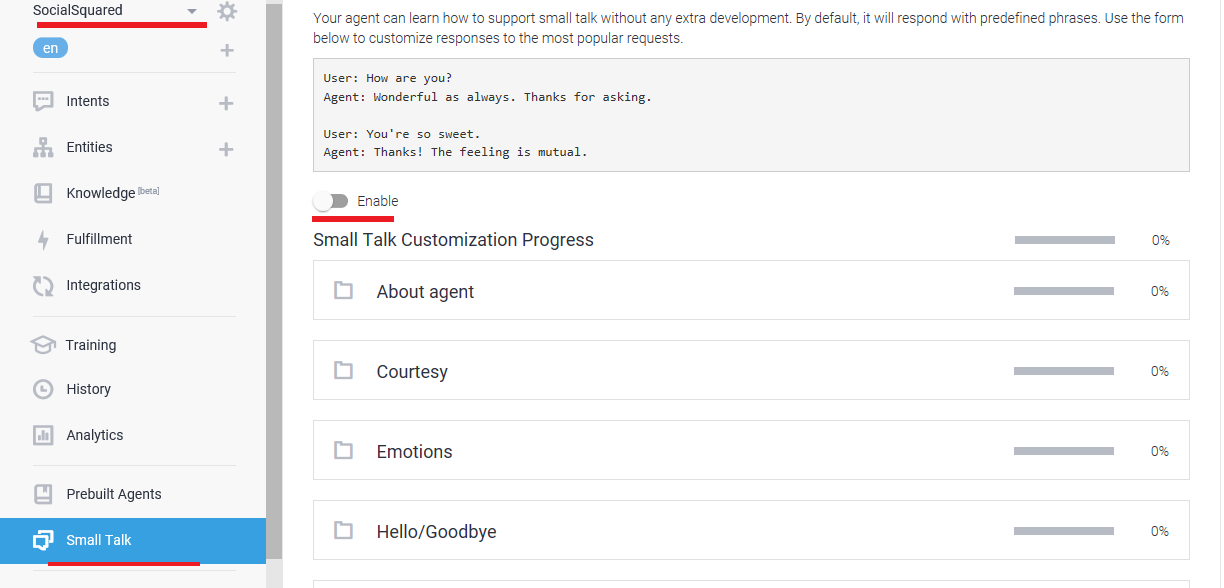Expand the Emotions folder row
Screen dimensions: 1224x588
tap(414, 452)
